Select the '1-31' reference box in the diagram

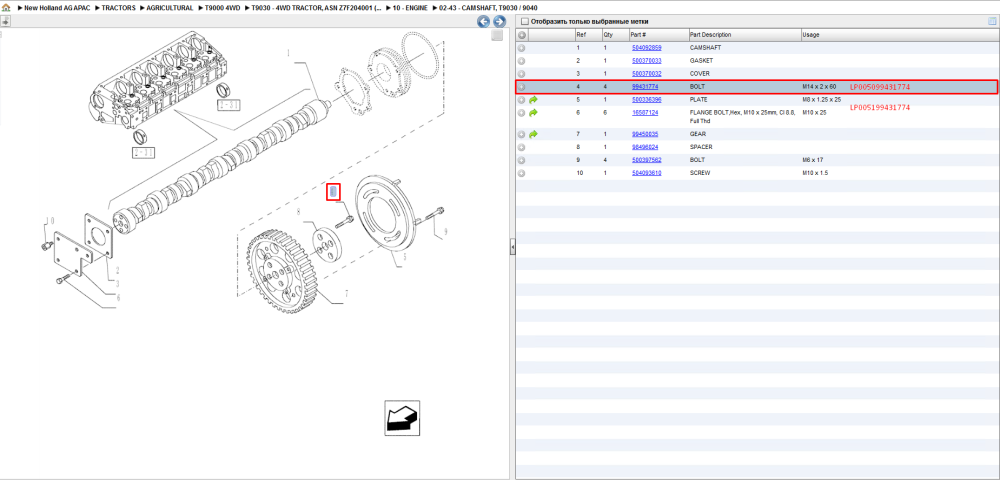[x=227, y=104]
